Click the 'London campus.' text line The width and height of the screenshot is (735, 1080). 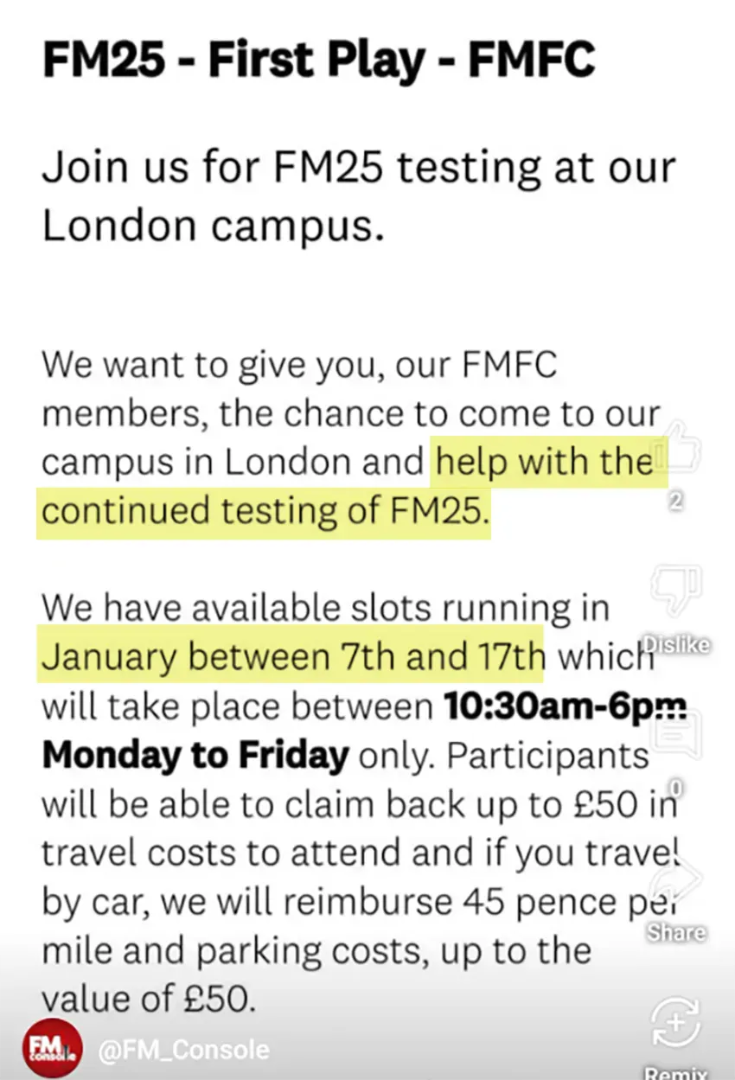(213, 226)
